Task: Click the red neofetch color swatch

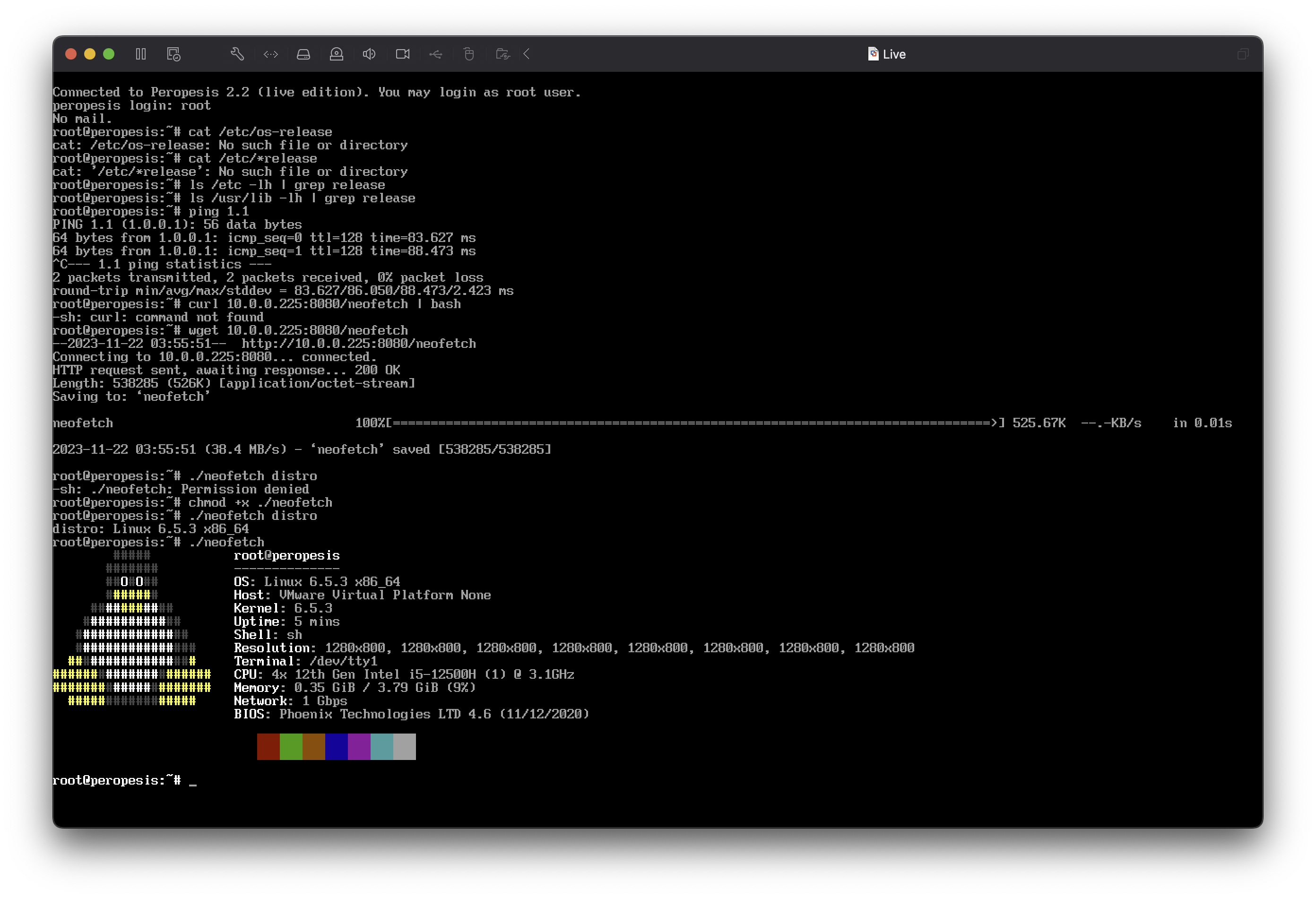Action: pyautogui.click(x=268, y=746)
